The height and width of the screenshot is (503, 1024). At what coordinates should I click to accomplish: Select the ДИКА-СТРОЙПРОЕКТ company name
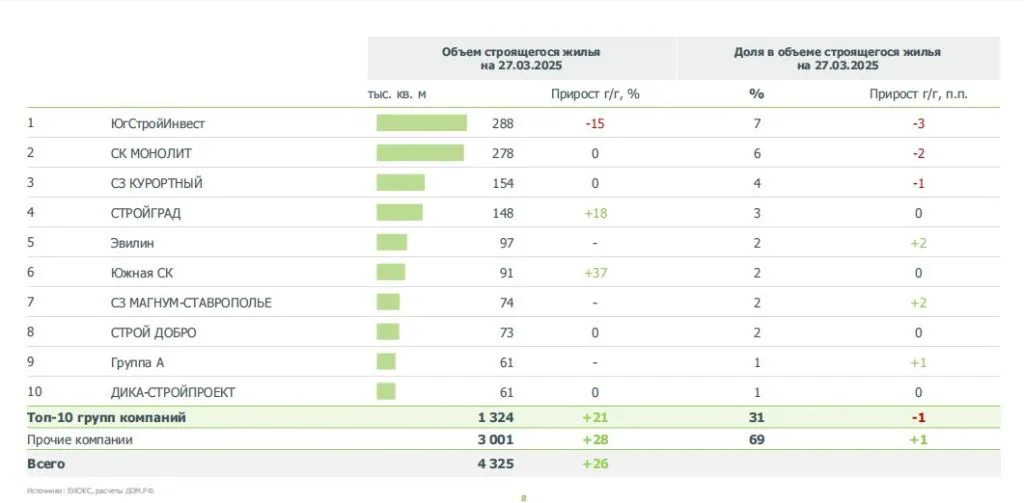173,392
